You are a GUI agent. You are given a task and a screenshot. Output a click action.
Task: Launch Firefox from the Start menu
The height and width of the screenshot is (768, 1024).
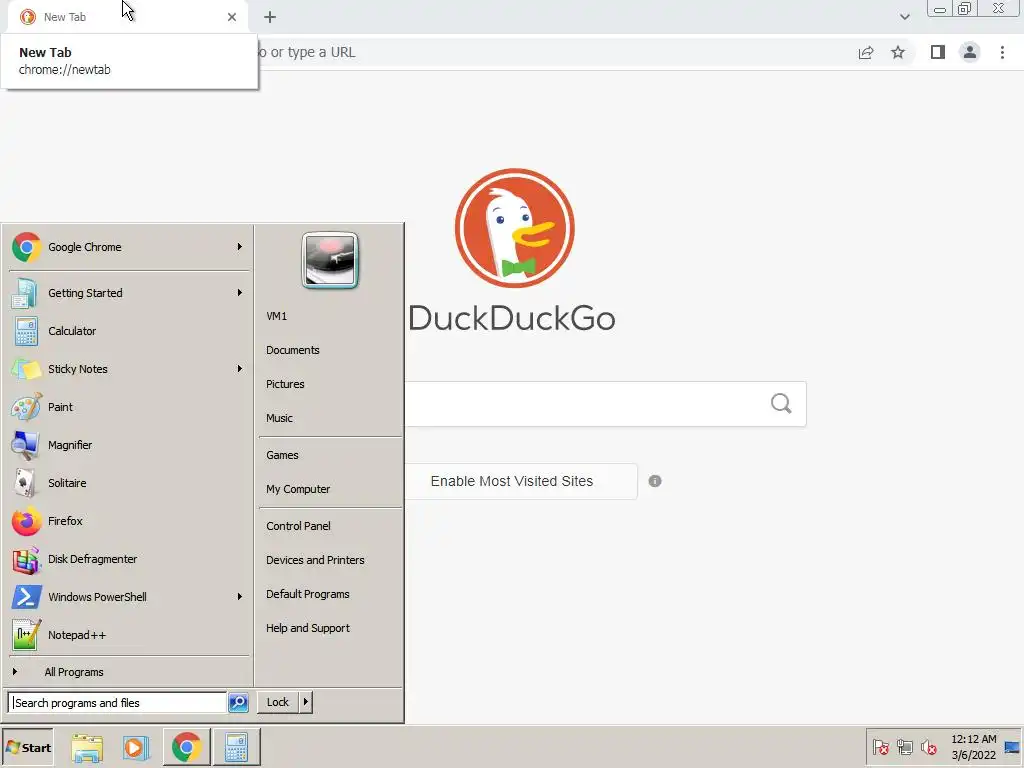pyautogui.click(x=127, y=521)
